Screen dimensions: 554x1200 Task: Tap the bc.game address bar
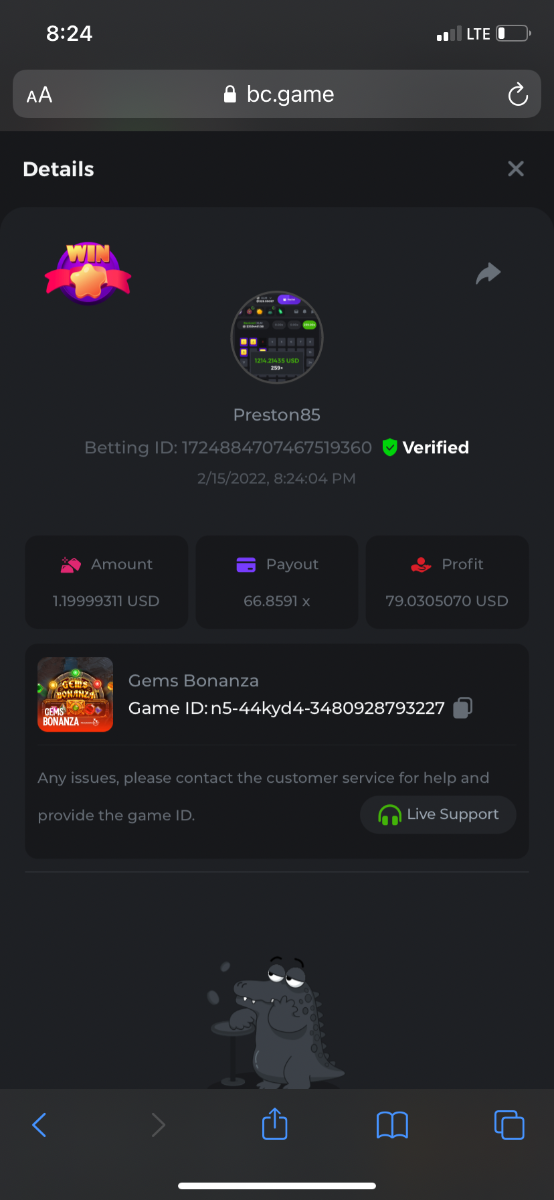click(x=277, y=95)
